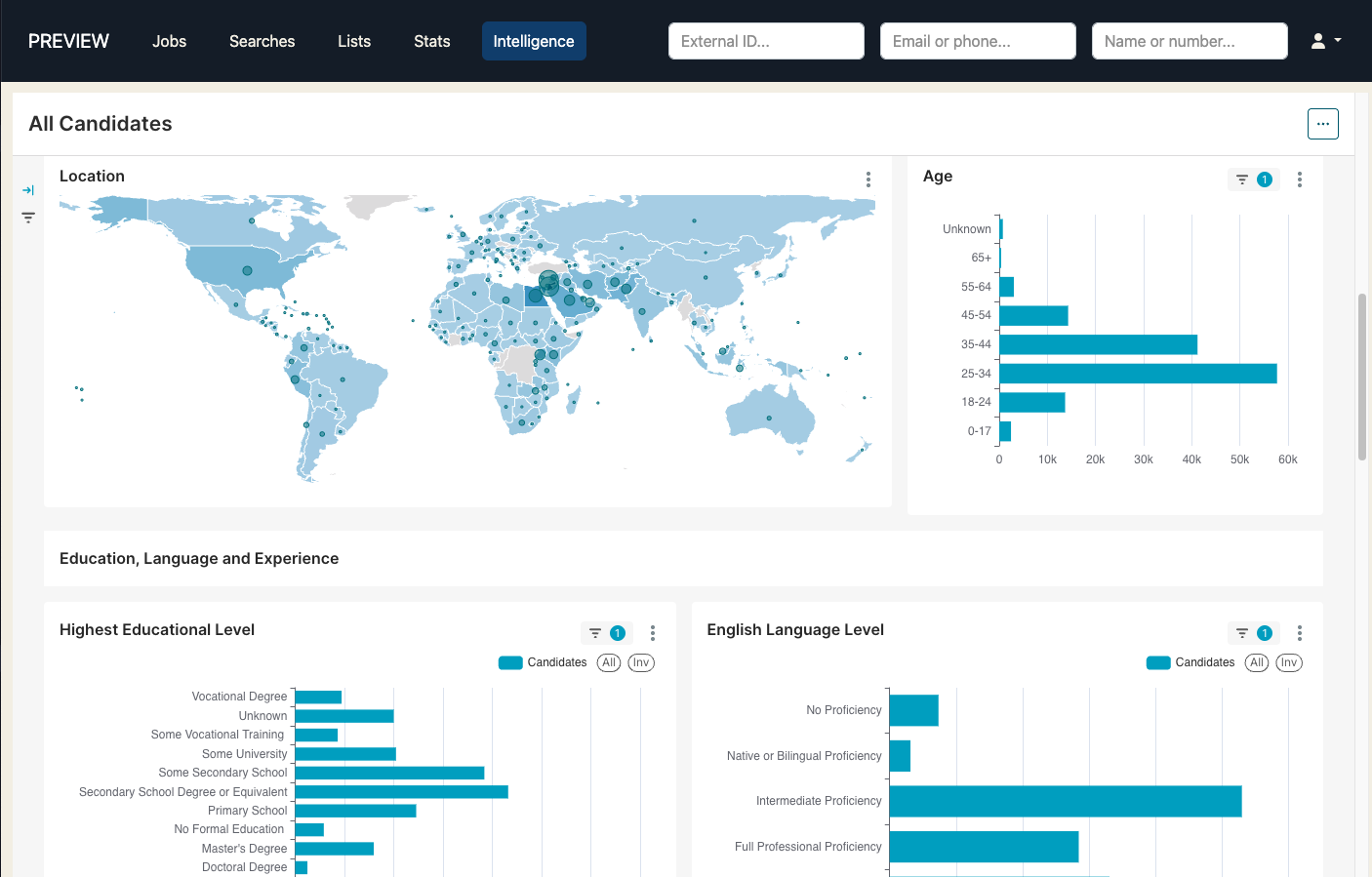Focus the Email or phone search field
The image size is (1372, 877).
(977, 41)
